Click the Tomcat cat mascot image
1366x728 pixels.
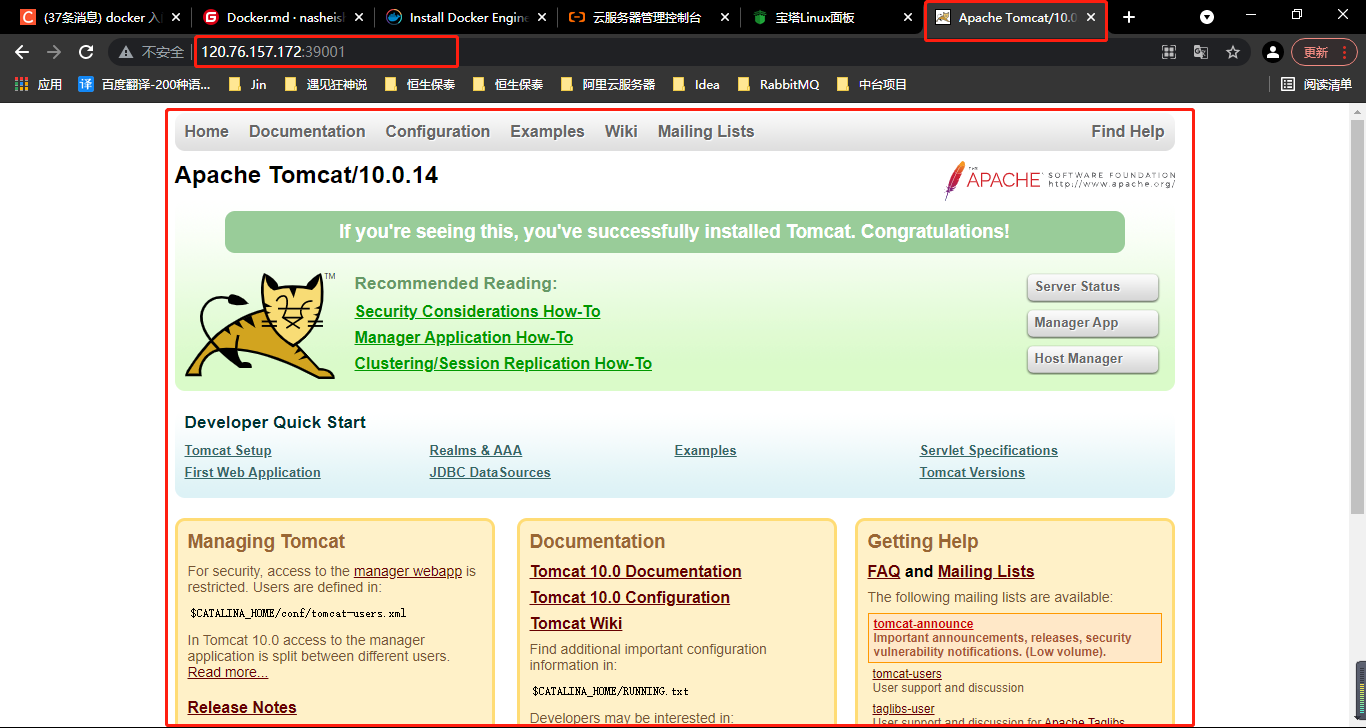point(260,324)
